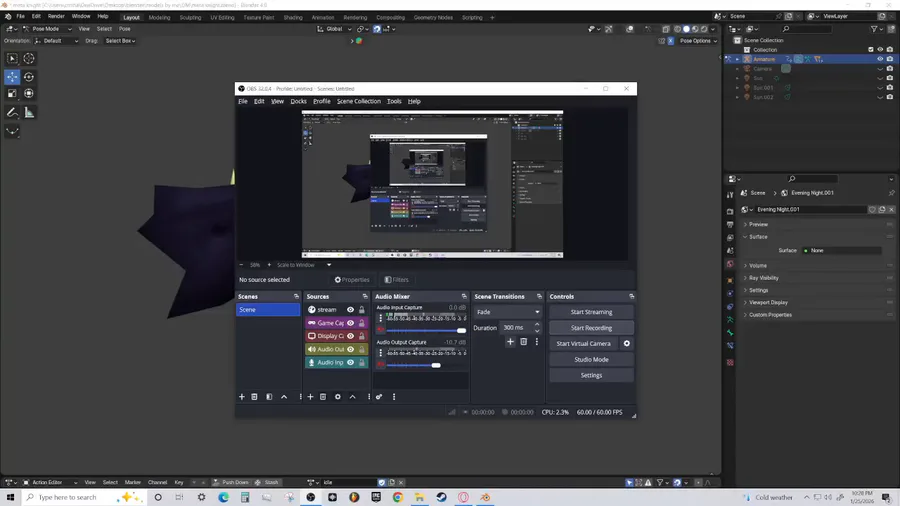This screenshot has height=506, width=900.
Task: Open Docks menu in OBS
Action: (298, 102)
